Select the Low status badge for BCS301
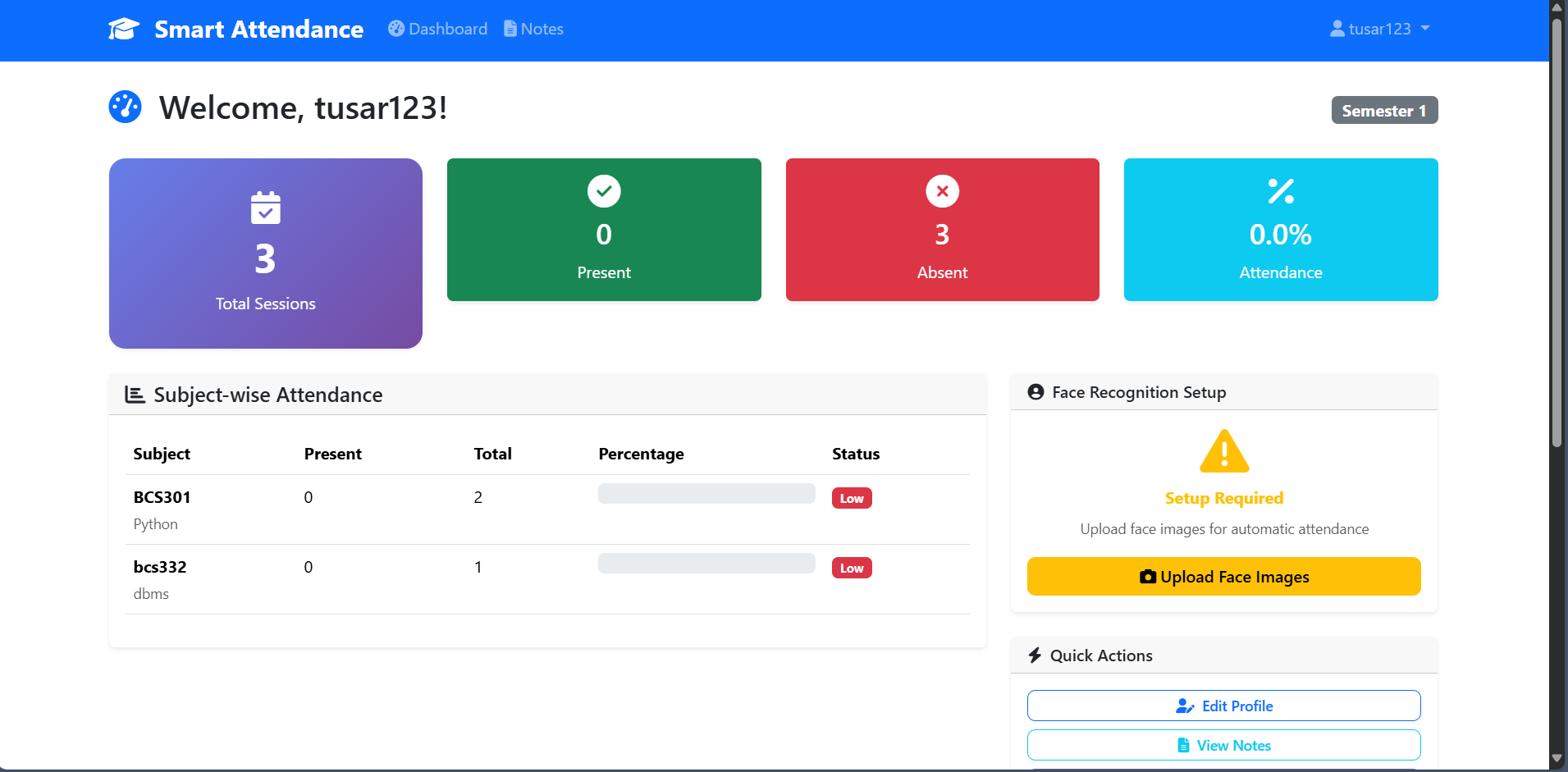 click(852, 497)
